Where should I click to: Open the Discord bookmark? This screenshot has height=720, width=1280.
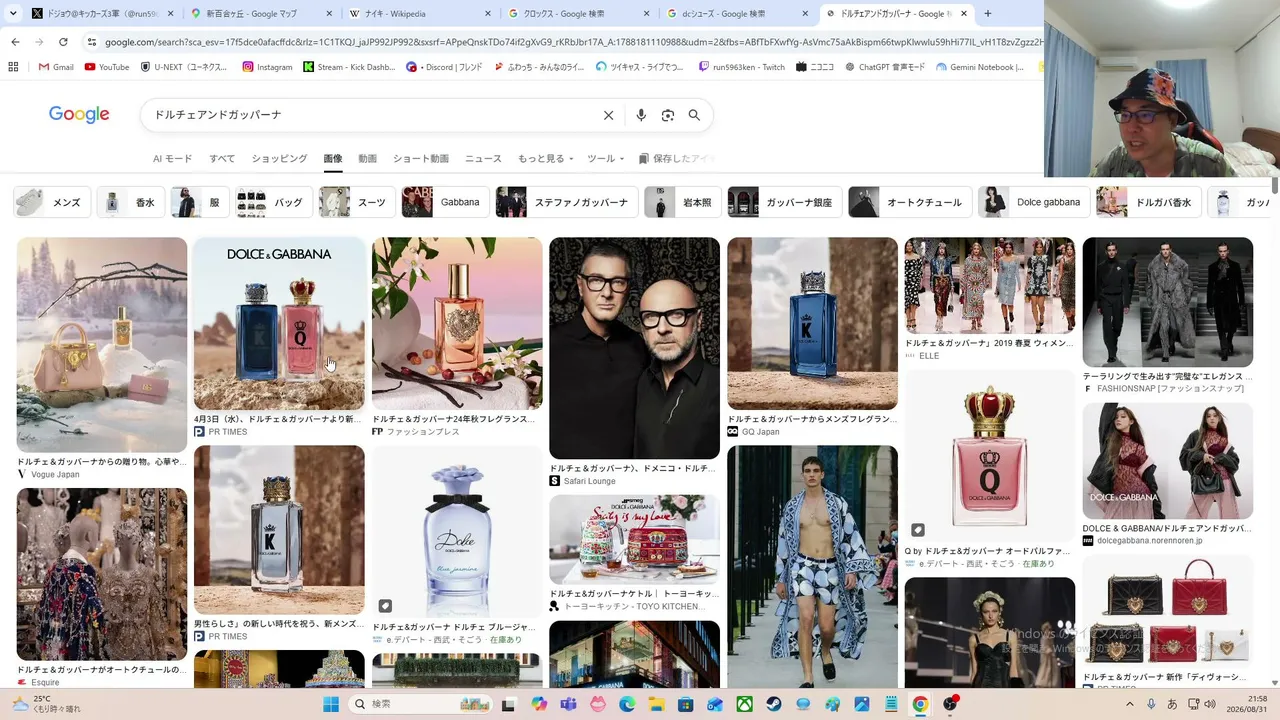[x=444, y=67]
